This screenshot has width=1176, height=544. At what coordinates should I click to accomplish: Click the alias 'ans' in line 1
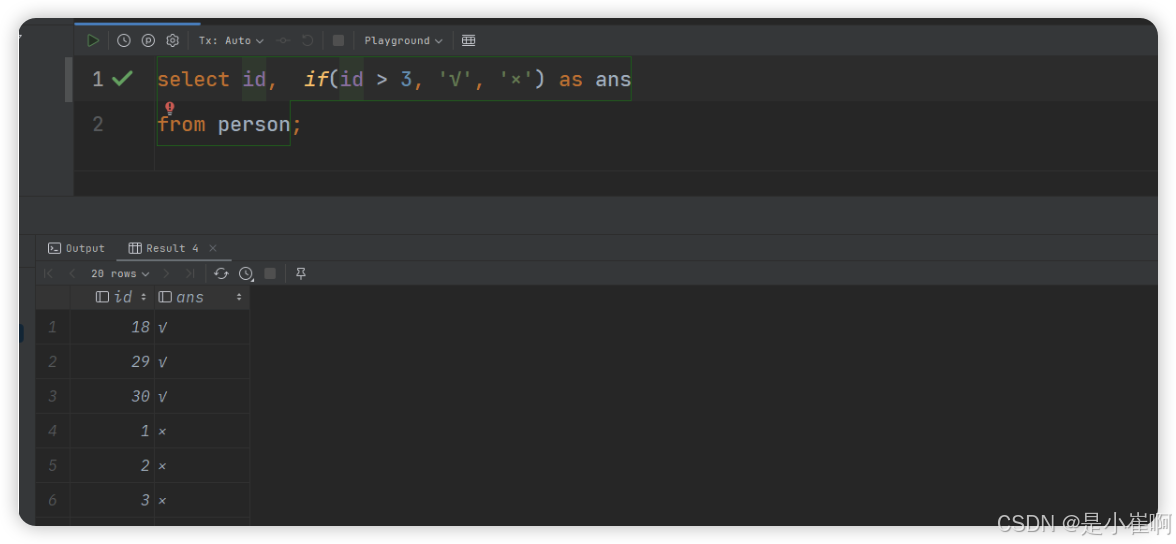click(614, 80)
